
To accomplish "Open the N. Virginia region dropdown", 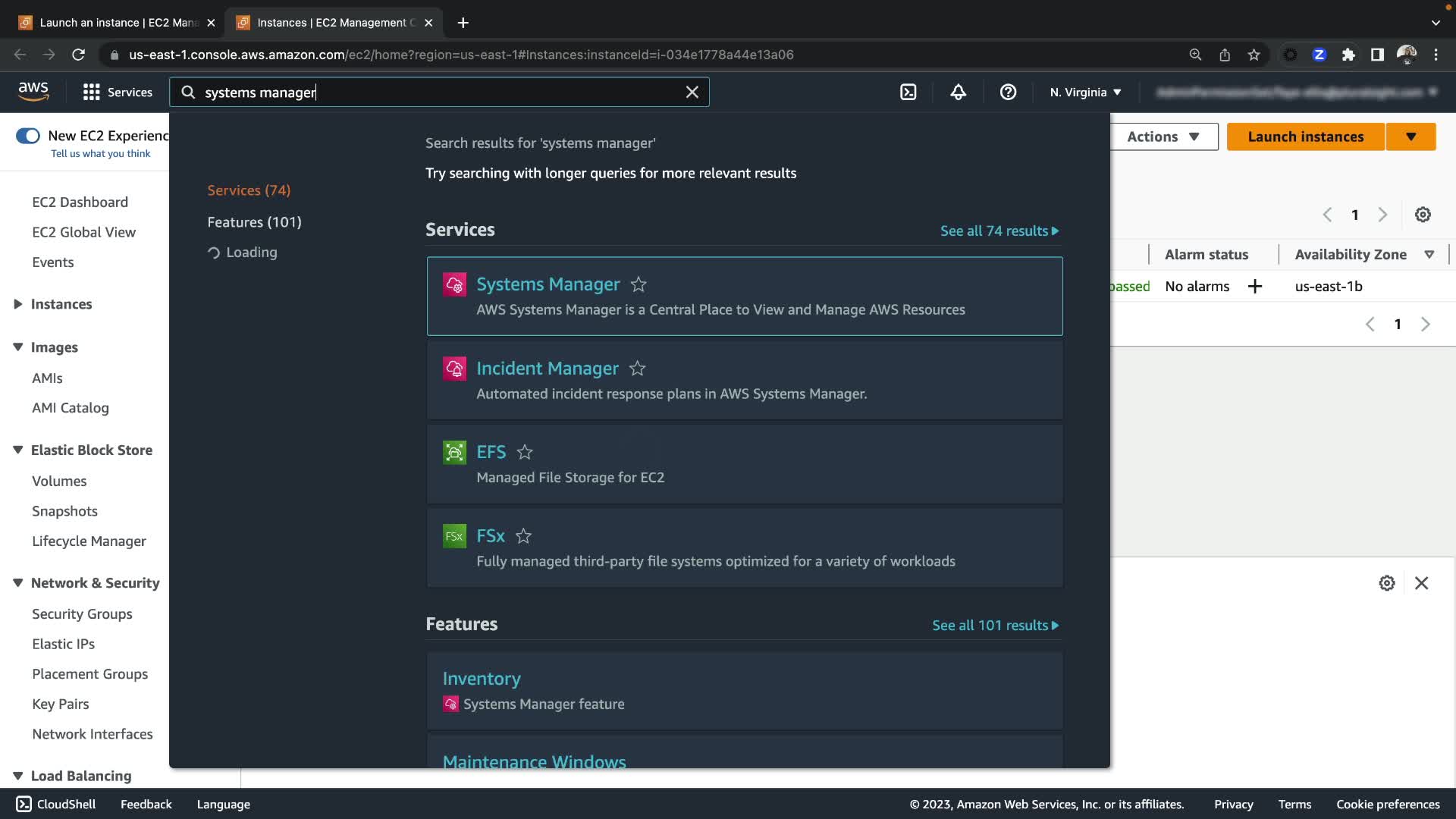I will pos(1084,93).
